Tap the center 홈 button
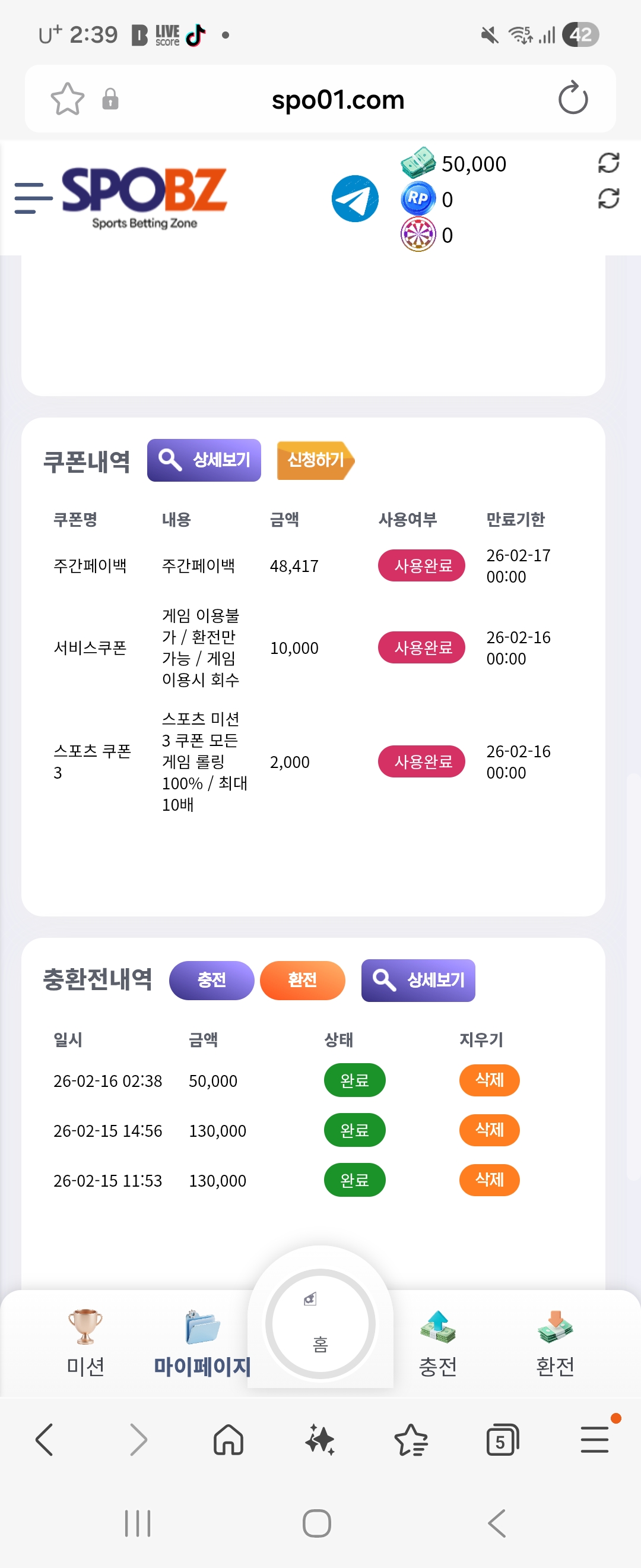 point(320,1323)
